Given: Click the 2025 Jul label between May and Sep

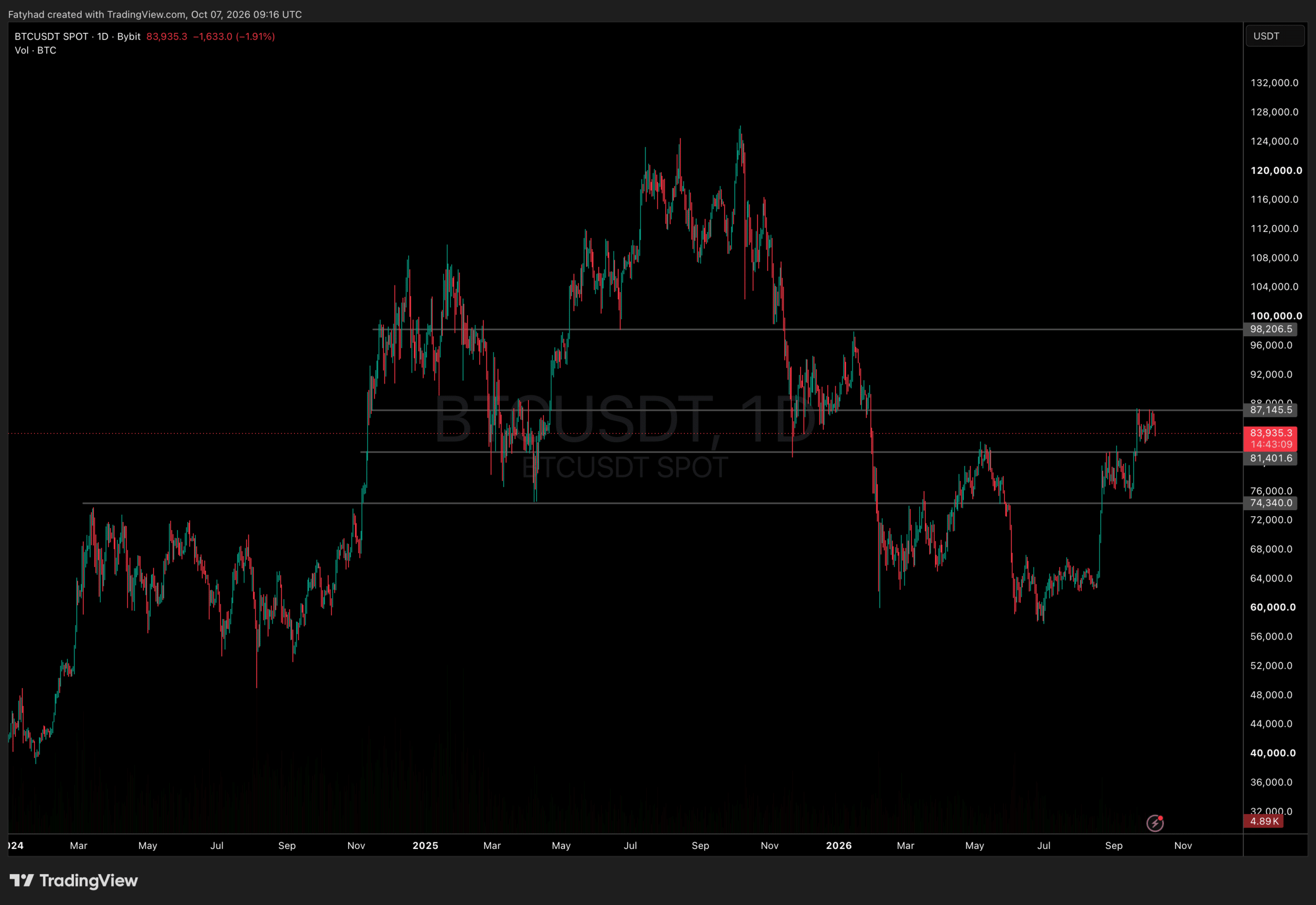Looking at the screenshot, I should 630,845.
